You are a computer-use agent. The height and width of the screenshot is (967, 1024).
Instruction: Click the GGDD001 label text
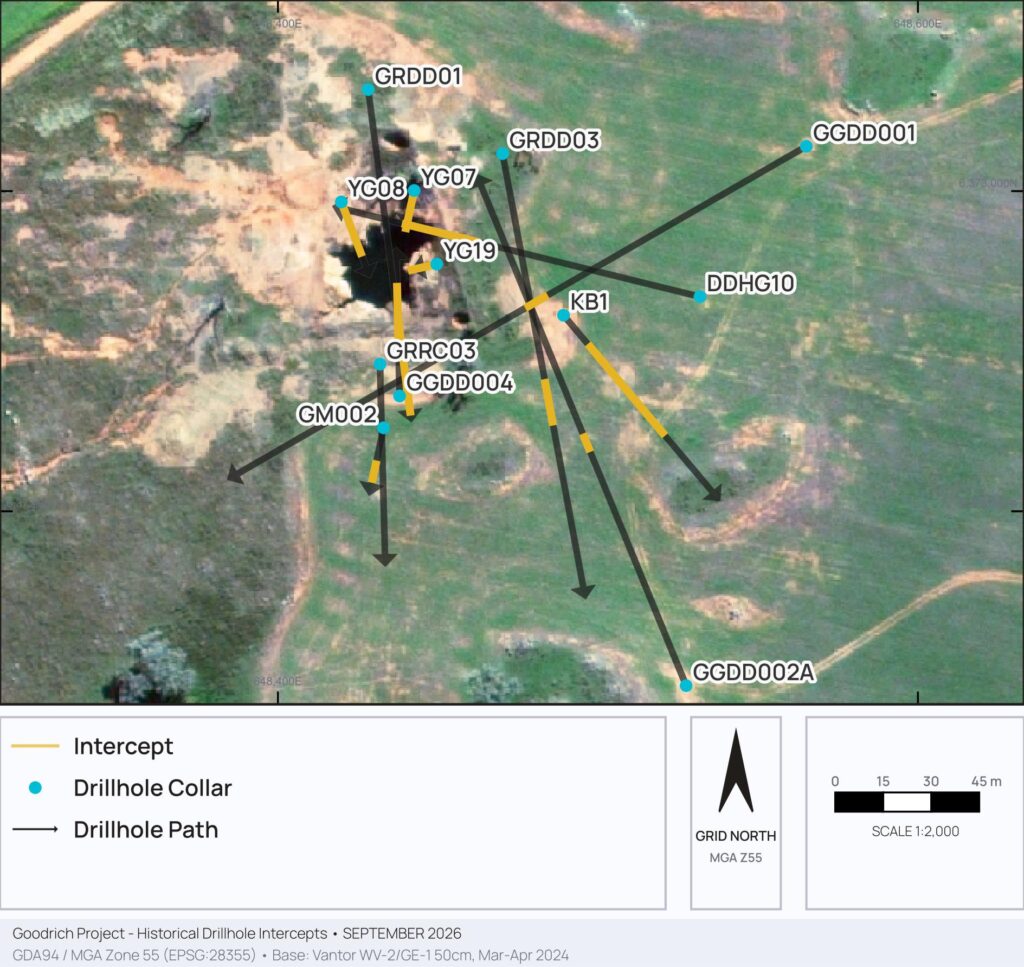tap(864, 133)
